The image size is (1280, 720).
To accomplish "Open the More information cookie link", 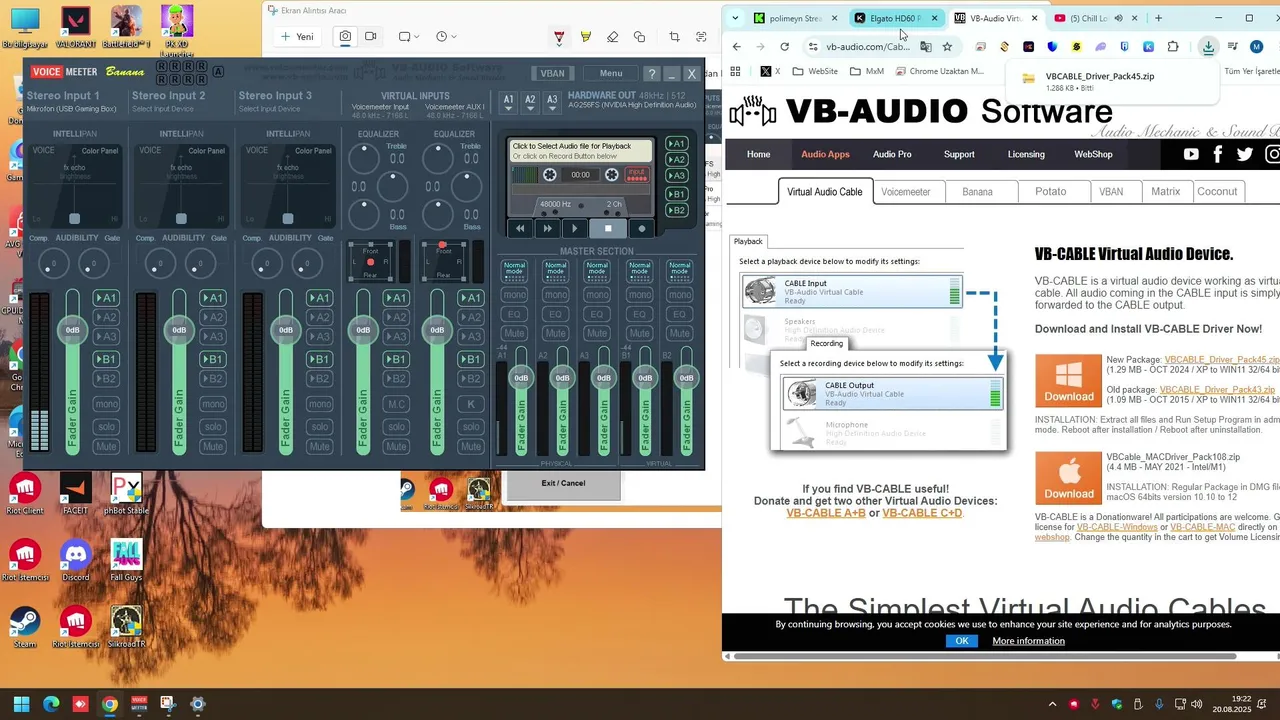I will point(1028,641).
